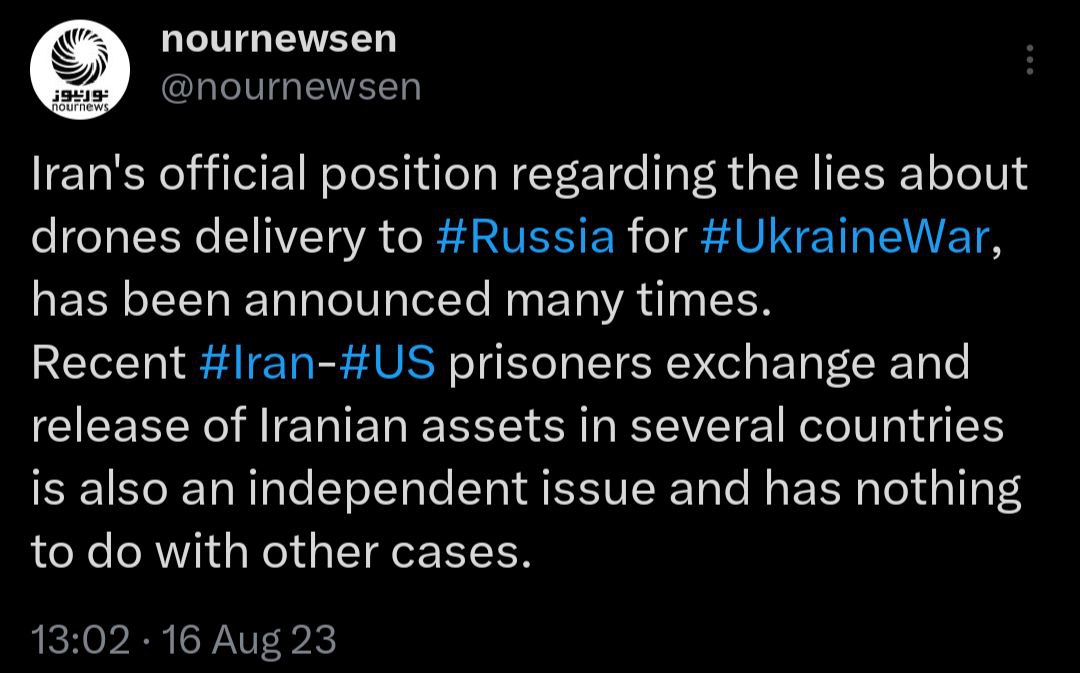The image size is (1080, 673).
Task: Click the nournews profile avatar
Action: [80, 70]
